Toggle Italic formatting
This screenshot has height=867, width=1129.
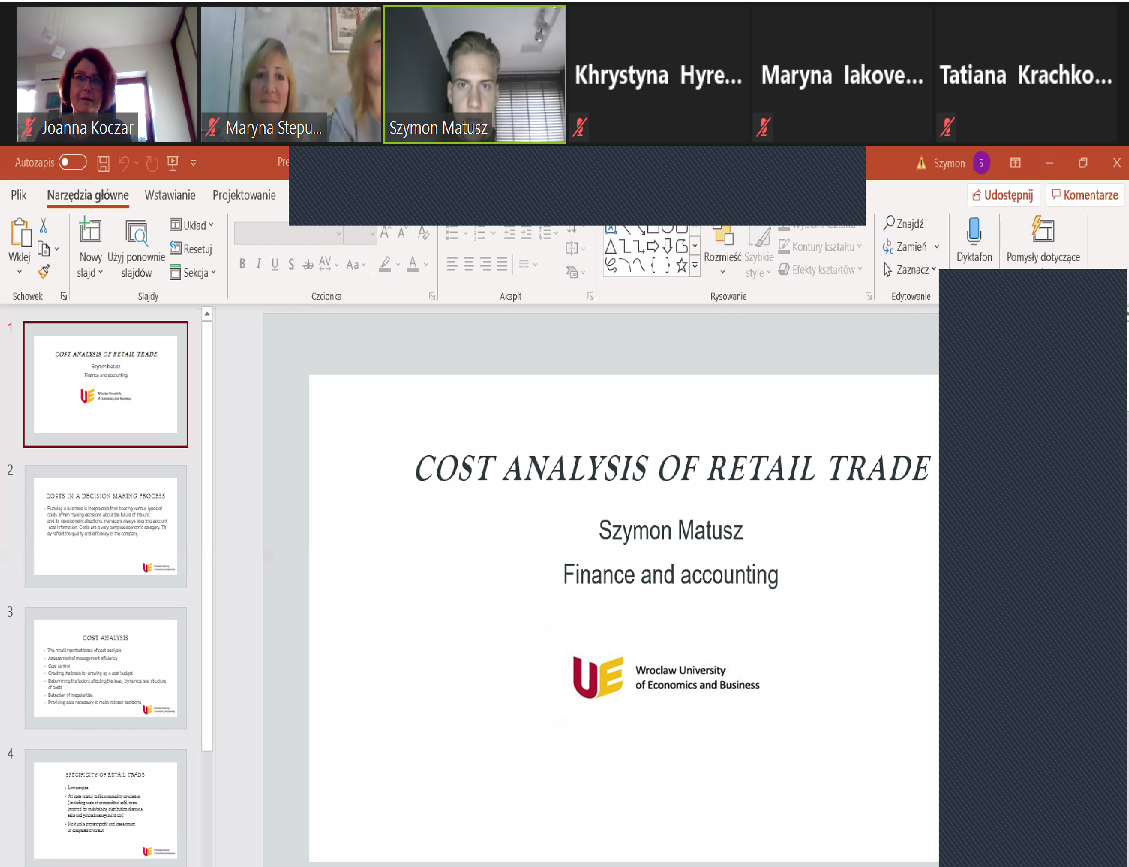point(258,264)
